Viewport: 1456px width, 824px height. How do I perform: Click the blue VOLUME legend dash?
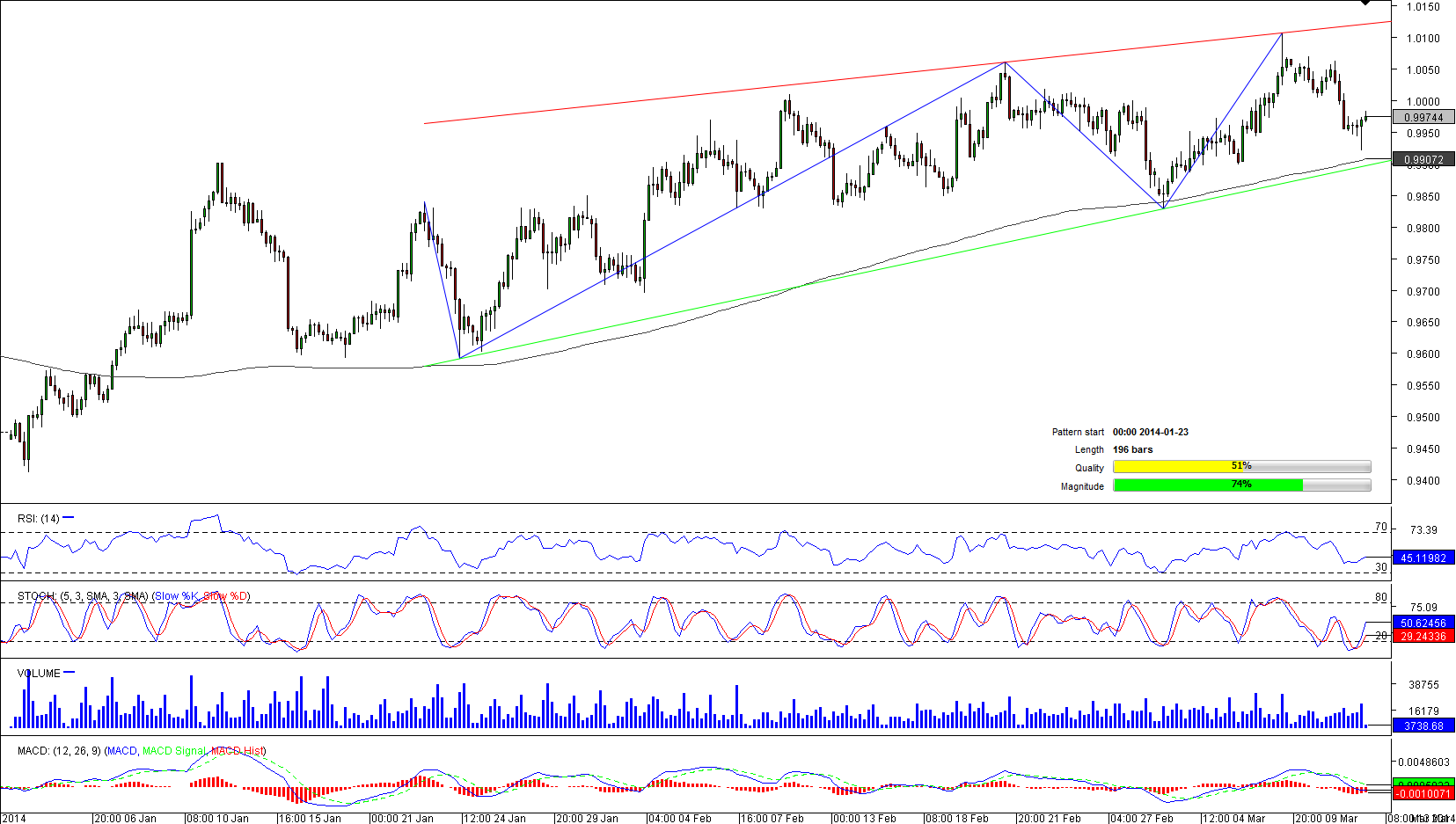(x=70, y=673)
